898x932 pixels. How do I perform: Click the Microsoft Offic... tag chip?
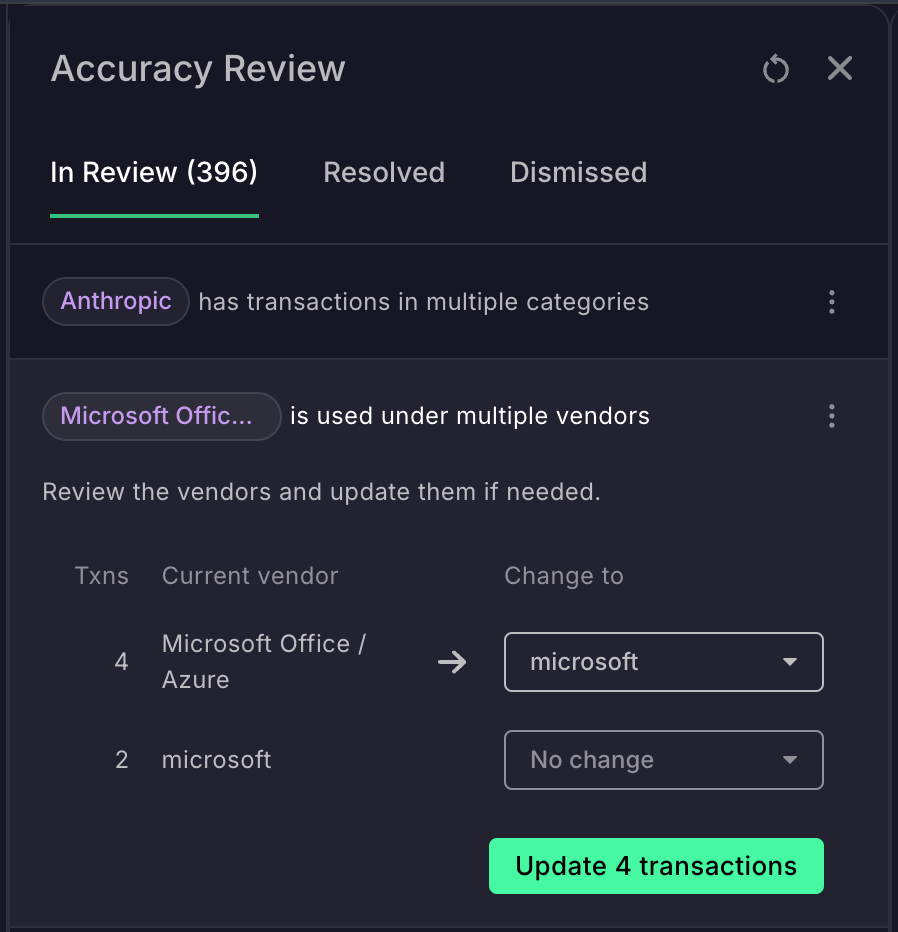[x=162, y=416]
